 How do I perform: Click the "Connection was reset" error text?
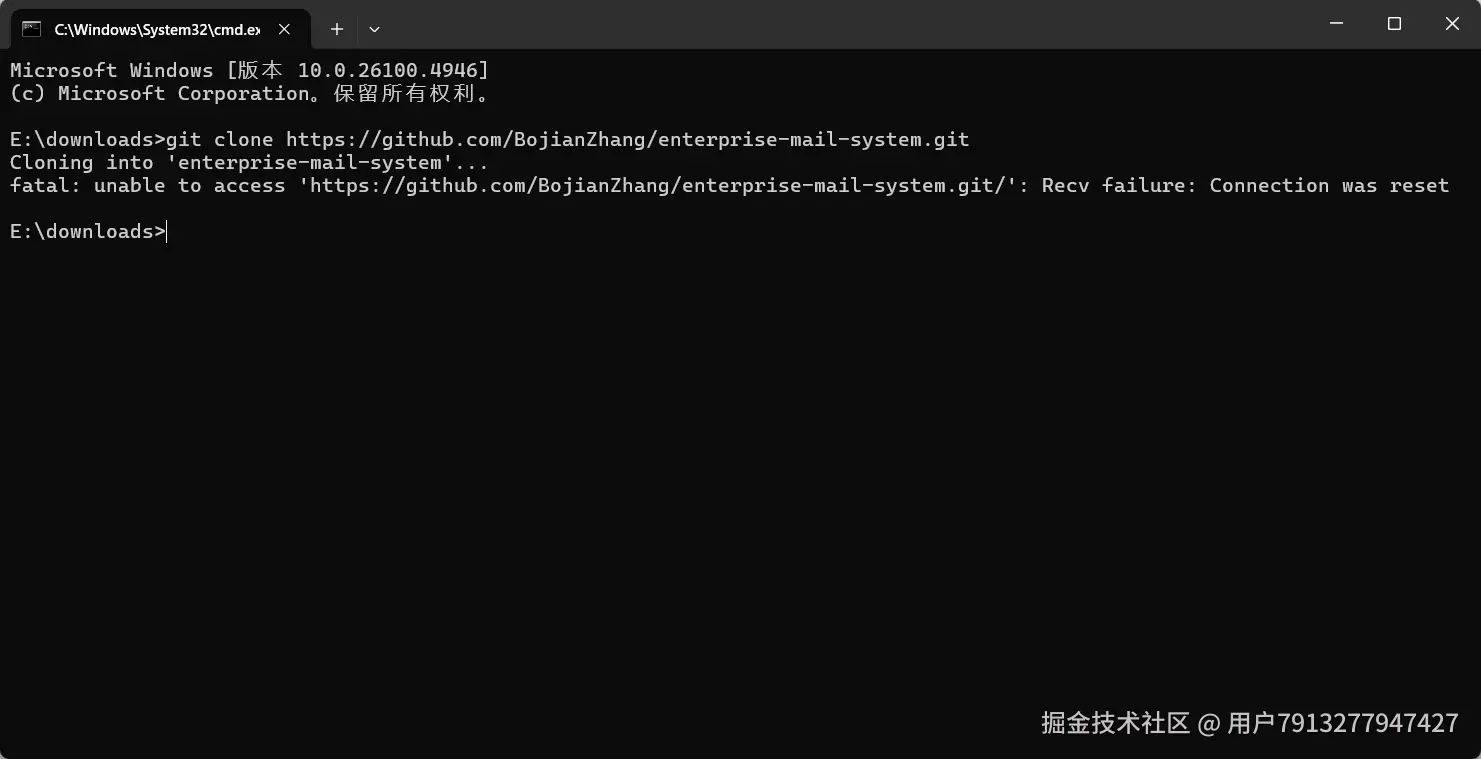[x=1328, y=185]
